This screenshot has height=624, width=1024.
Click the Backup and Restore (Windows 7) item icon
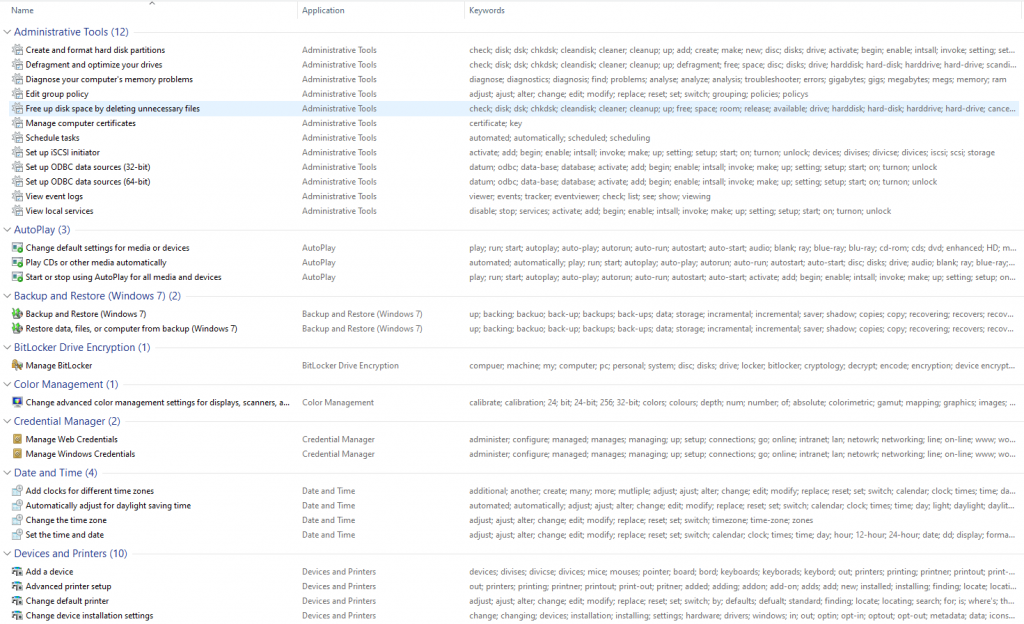point(18,314)
